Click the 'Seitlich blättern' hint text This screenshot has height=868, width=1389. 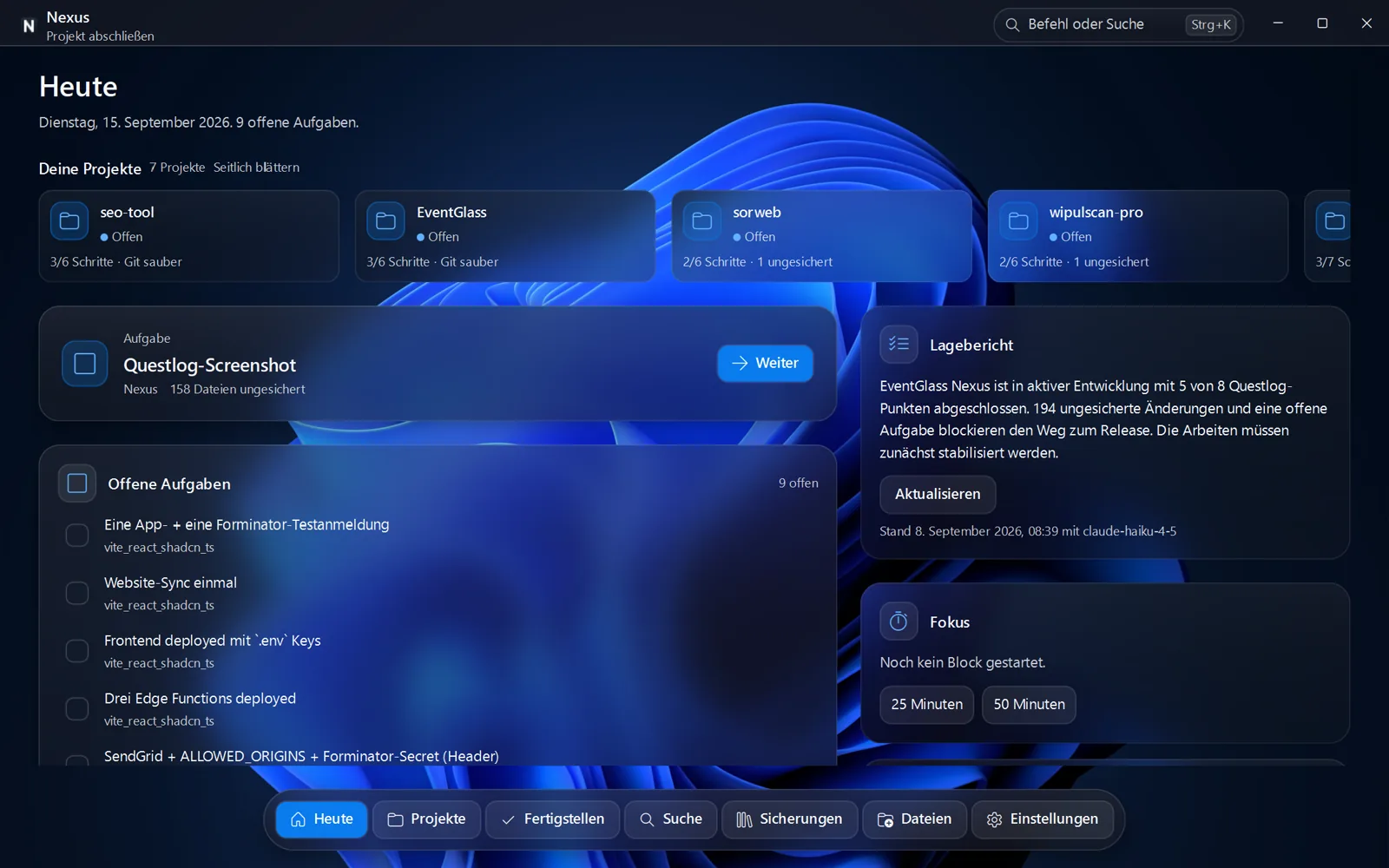256,168
